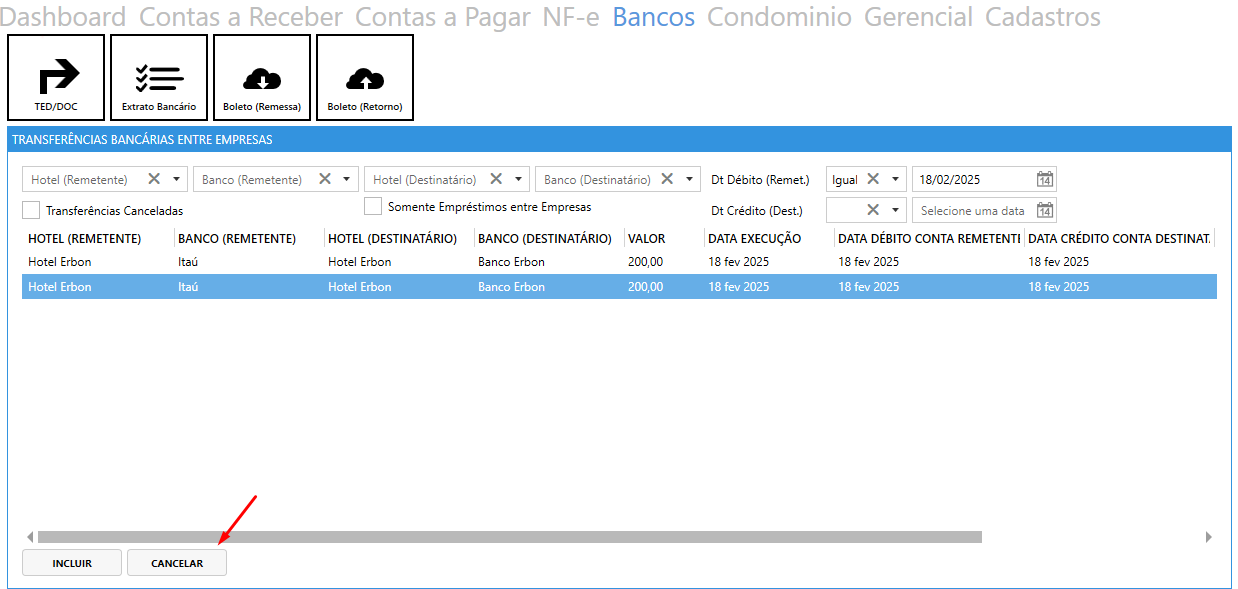Clear the Banco (Destinatário) filter X
Viewport: 1238px width, 589px height.
coord(667,179)
